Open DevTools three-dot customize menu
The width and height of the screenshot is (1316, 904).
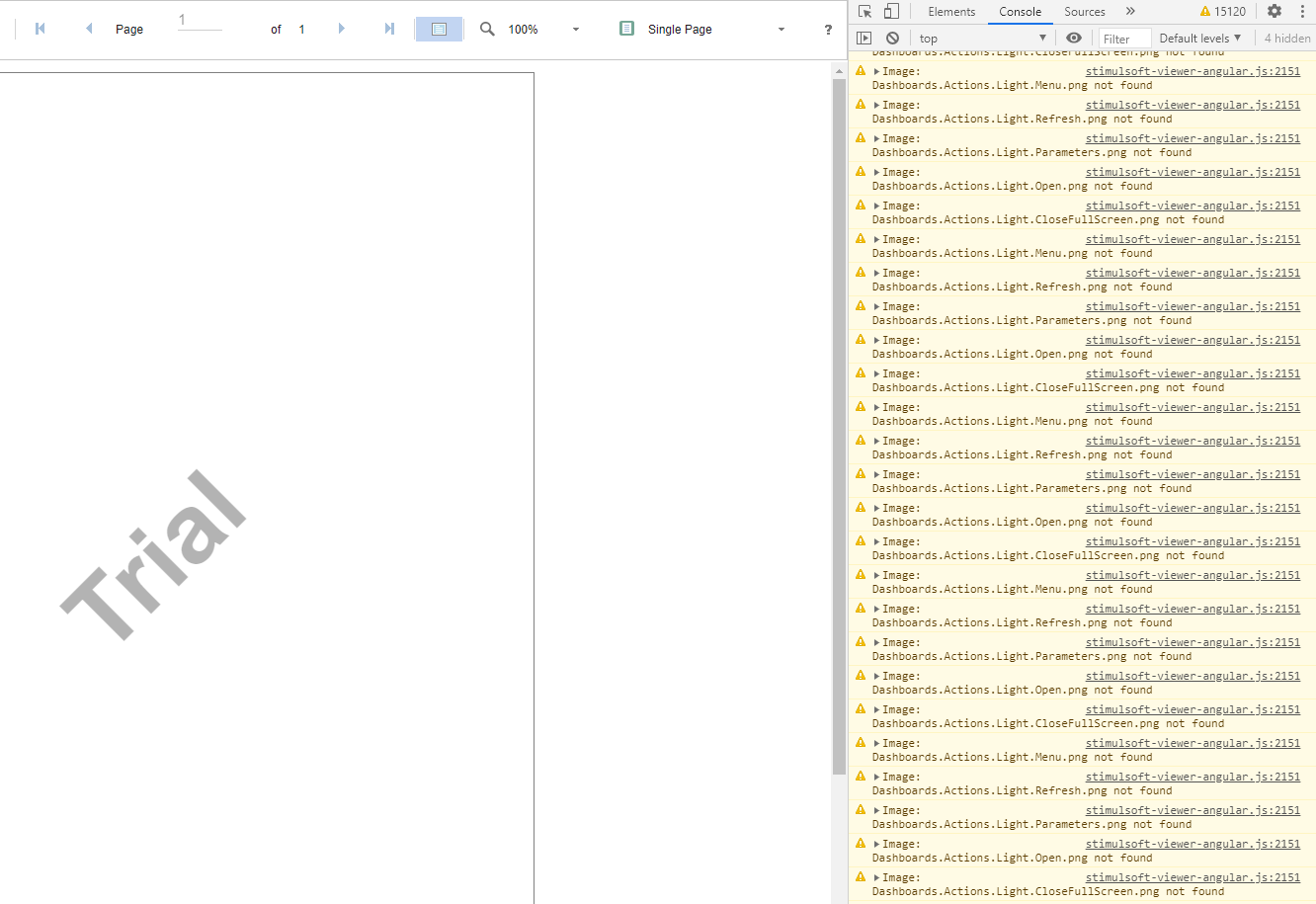pos(1302,11)
